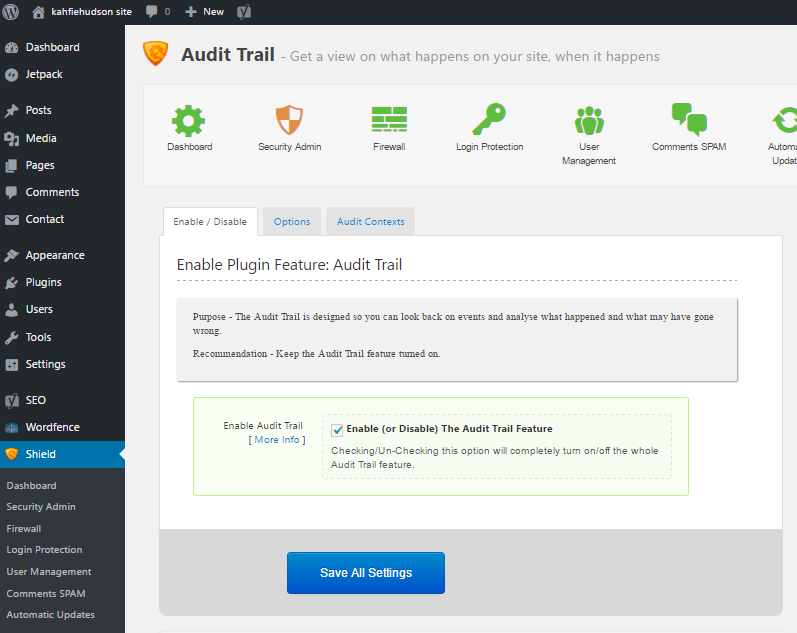Open the Users menu

tap(62, 309)
